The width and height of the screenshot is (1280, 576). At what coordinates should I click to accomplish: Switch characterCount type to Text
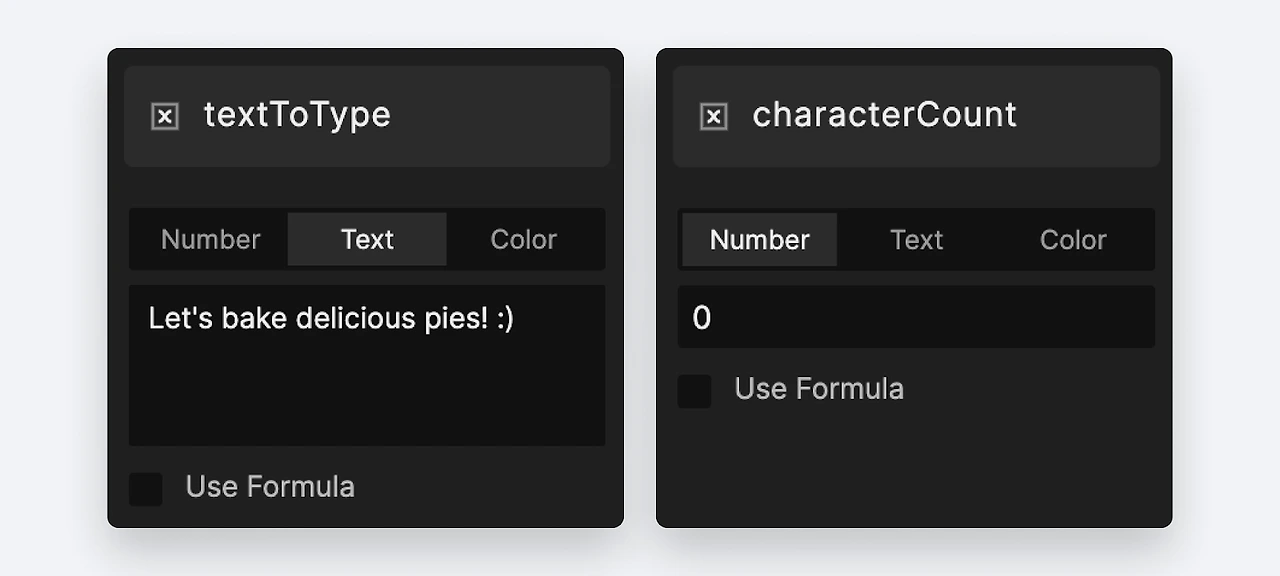[916, 240]
